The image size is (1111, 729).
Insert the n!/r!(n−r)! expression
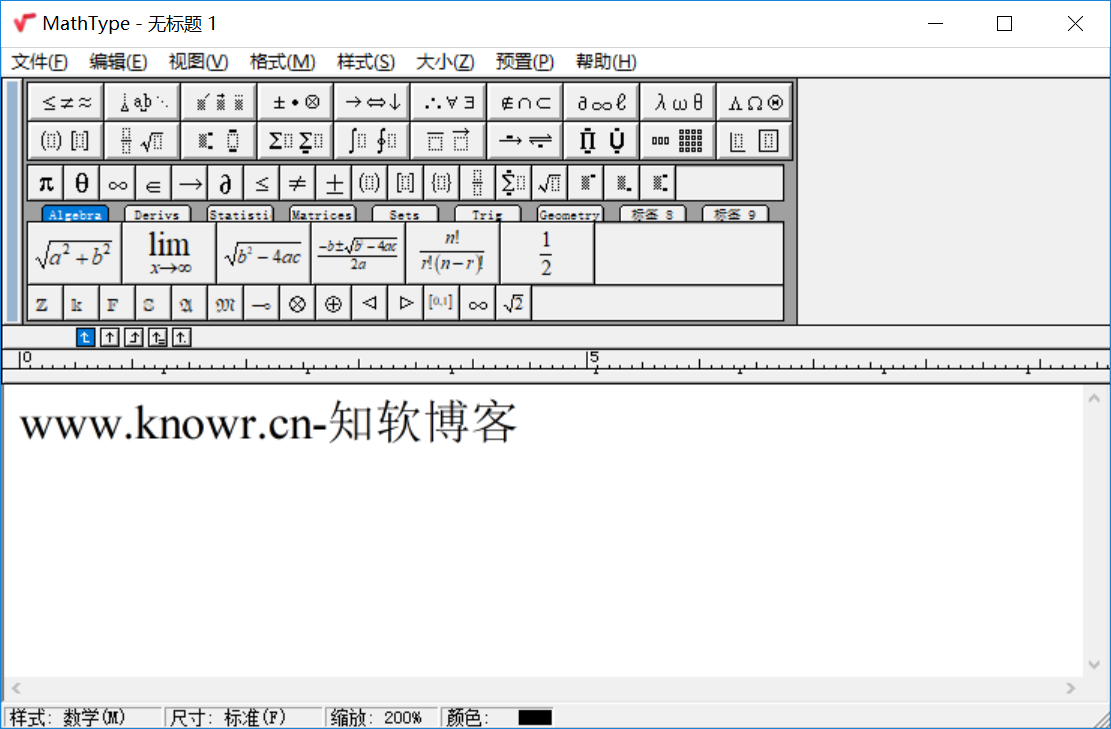coord(453,254)
